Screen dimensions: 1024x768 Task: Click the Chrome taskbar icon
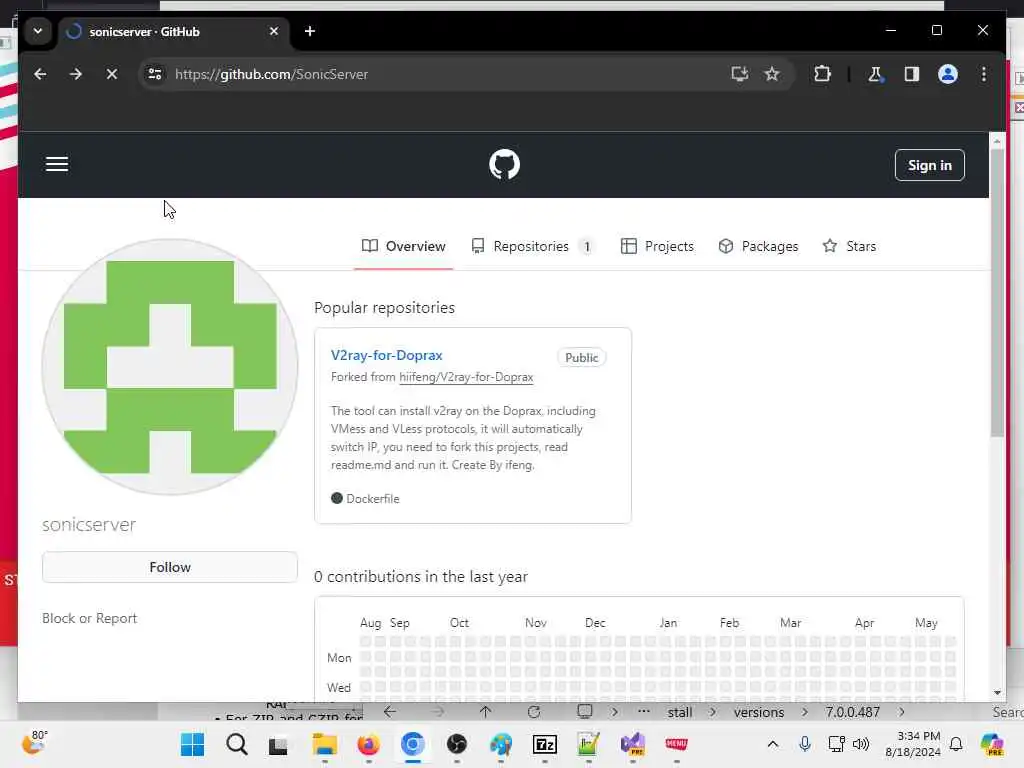click(413, 744)
